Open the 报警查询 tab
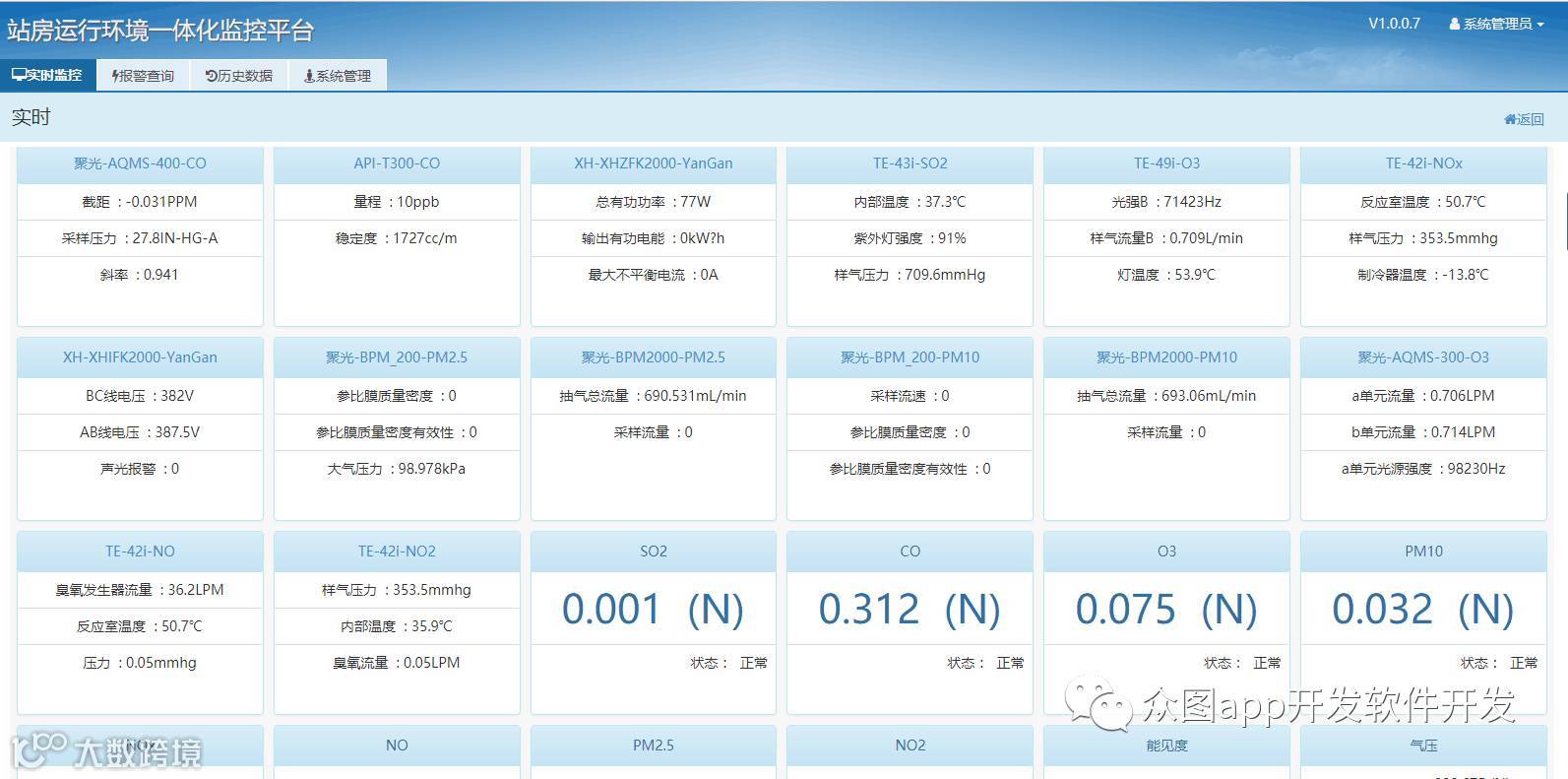The image size is (1568, 779). [x=144, y=76]
